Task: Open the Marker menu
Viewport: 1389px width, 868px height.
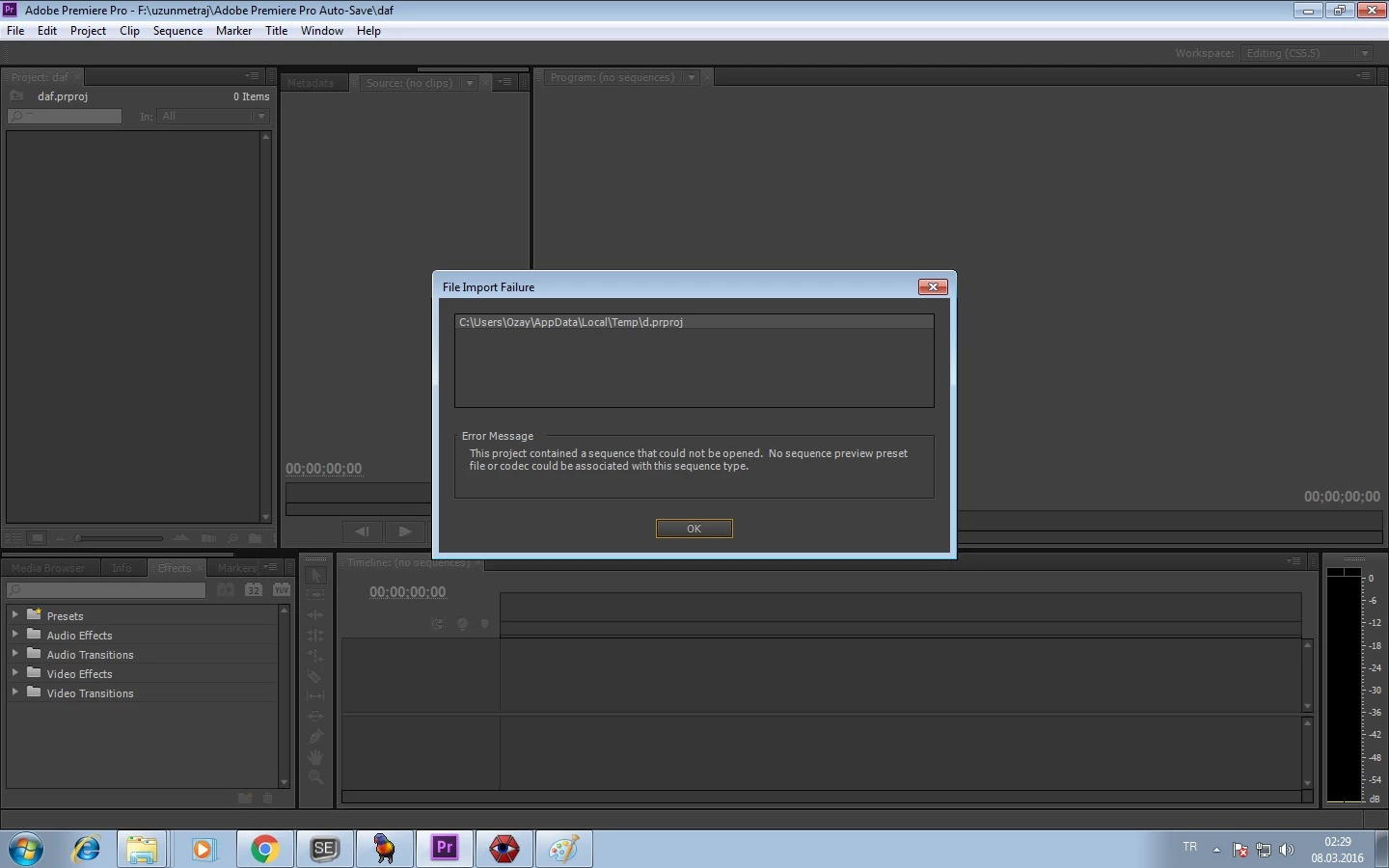Action: (233, 31)
